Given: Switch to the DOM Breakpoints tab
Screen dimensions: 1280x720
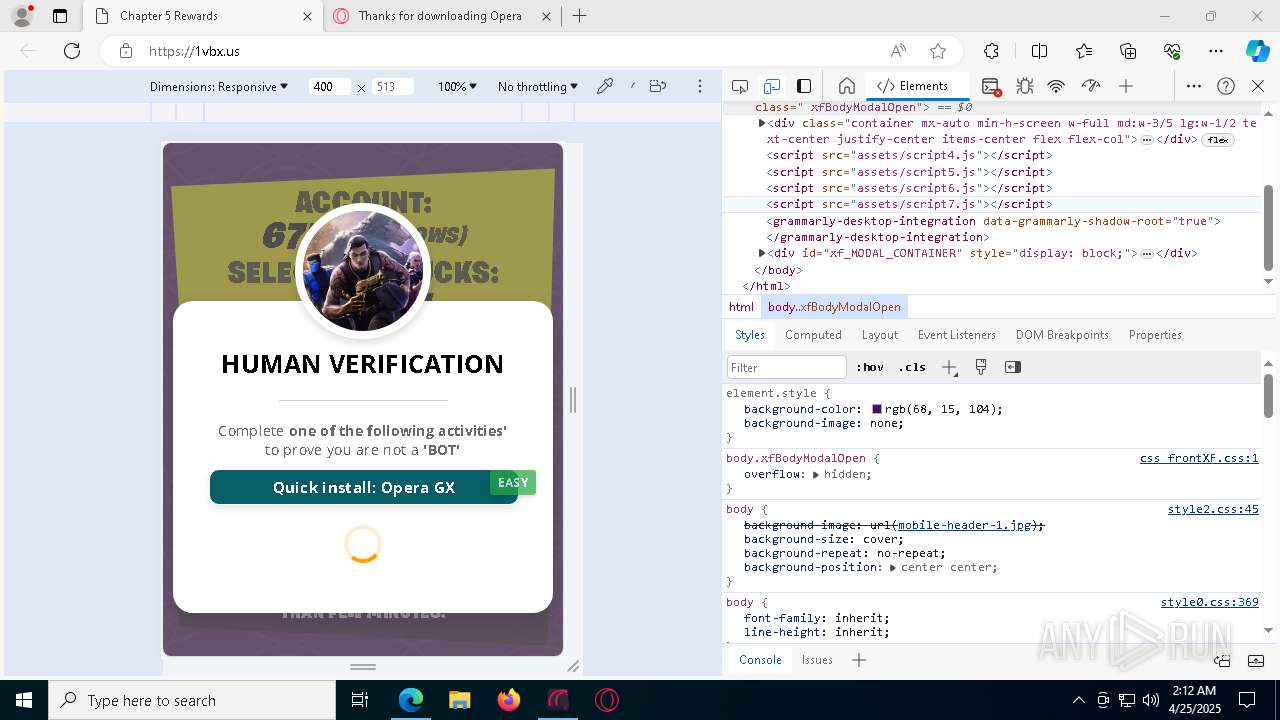Looking at the screenshot, I should click(x=1062, y=335).
